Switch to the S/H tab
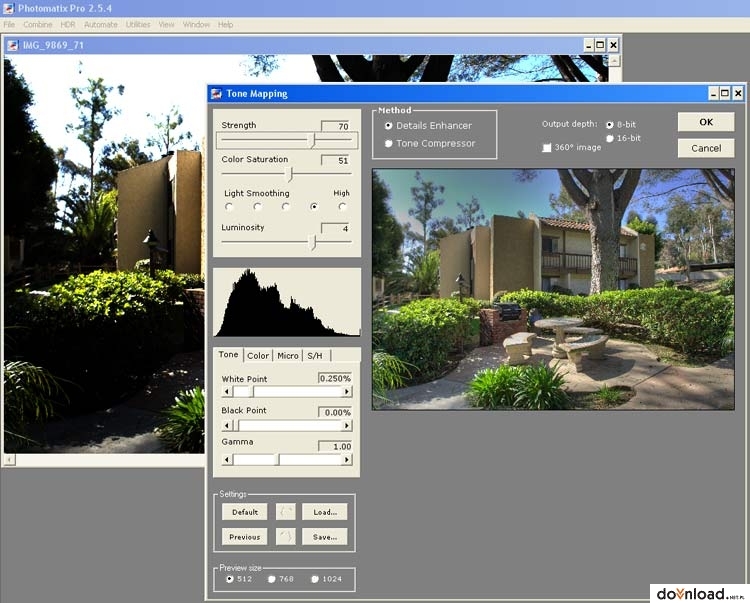 [315, 356]
